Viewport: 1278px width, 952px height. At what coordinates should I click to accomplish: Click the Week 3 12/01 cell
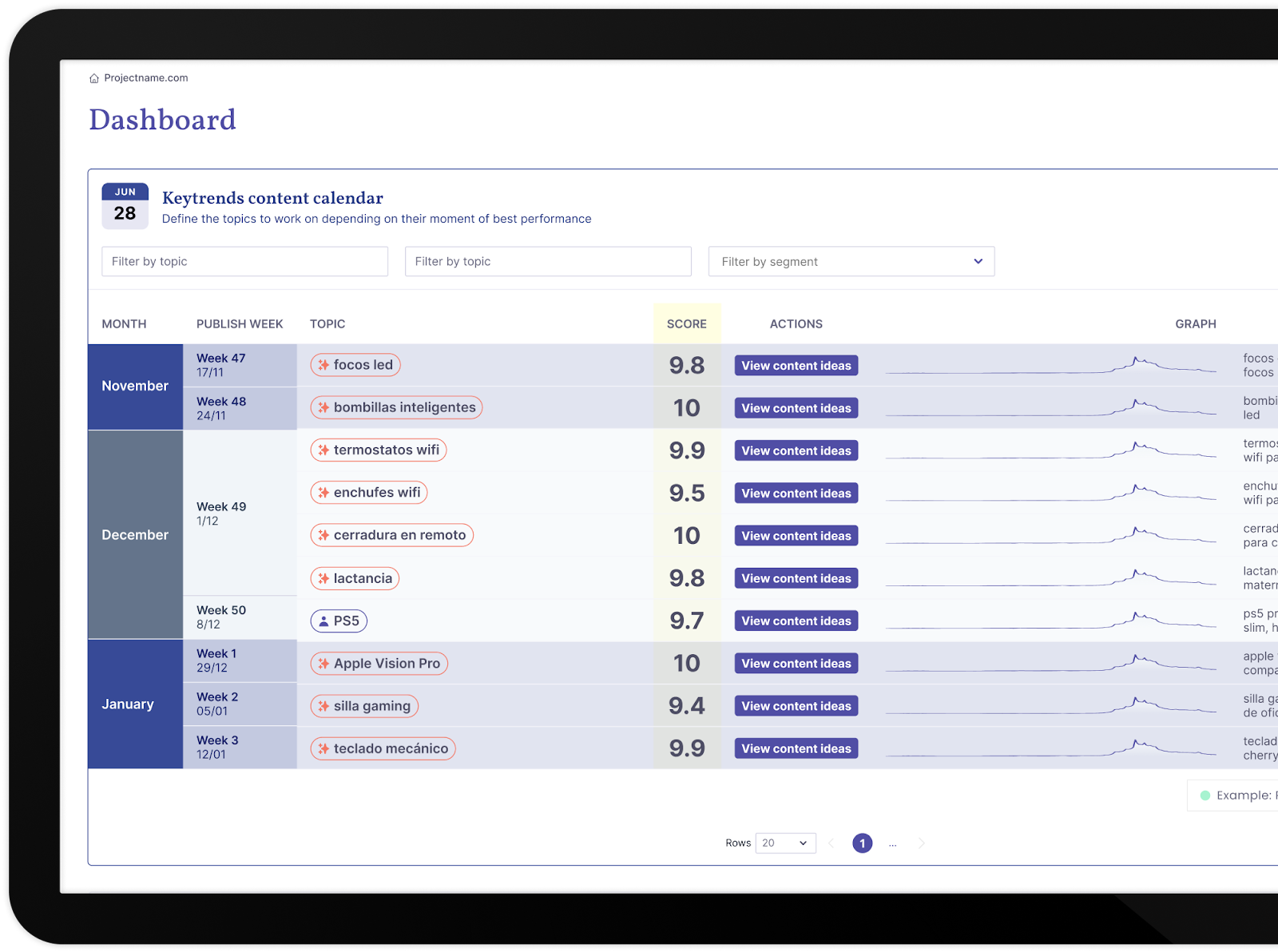click(x=240, y=747)
